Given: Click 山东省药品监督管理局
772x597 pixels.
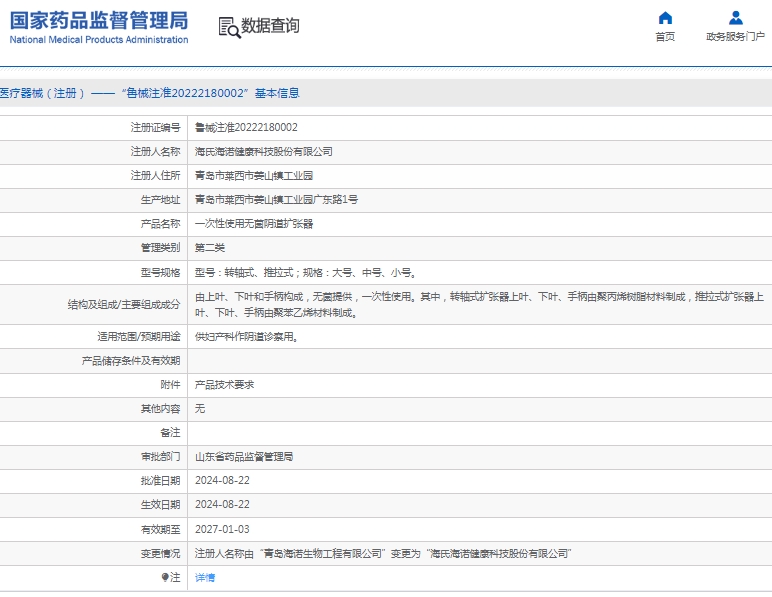Looking at the screenshot, I should click(244, 457).
